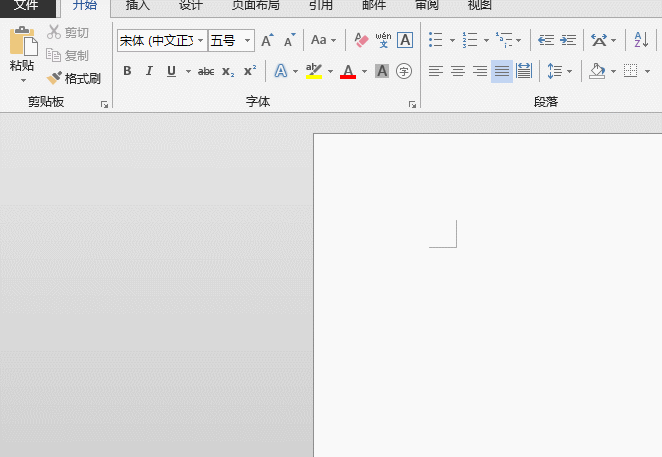Align text left

tap(436, 71)
